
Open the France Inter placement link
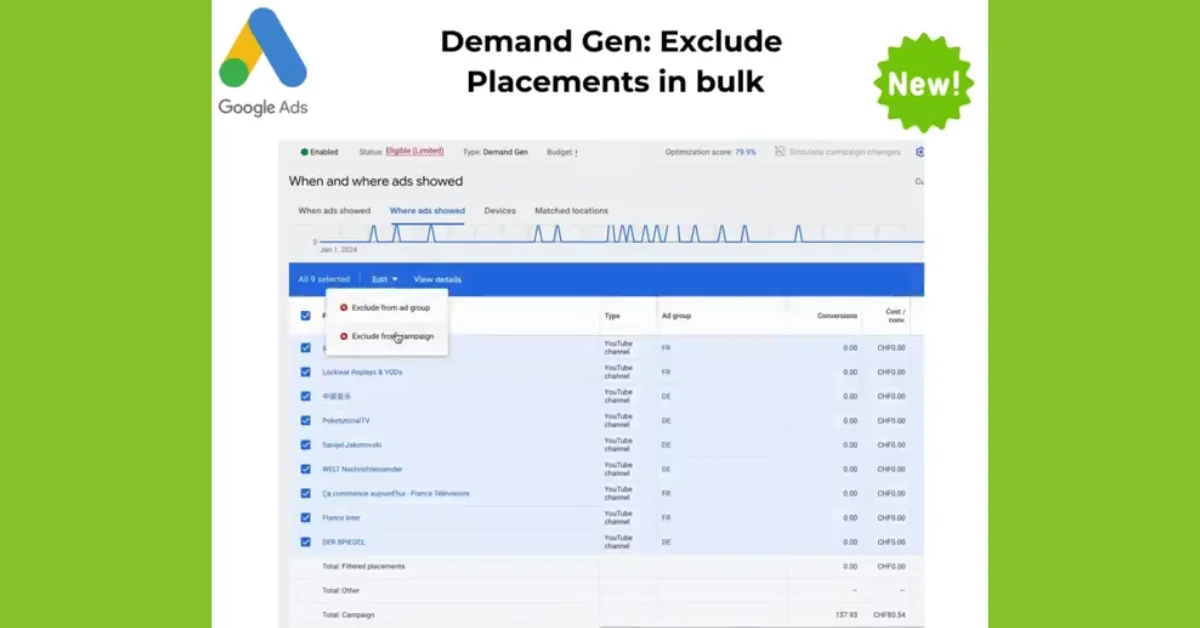click(341, 518)
